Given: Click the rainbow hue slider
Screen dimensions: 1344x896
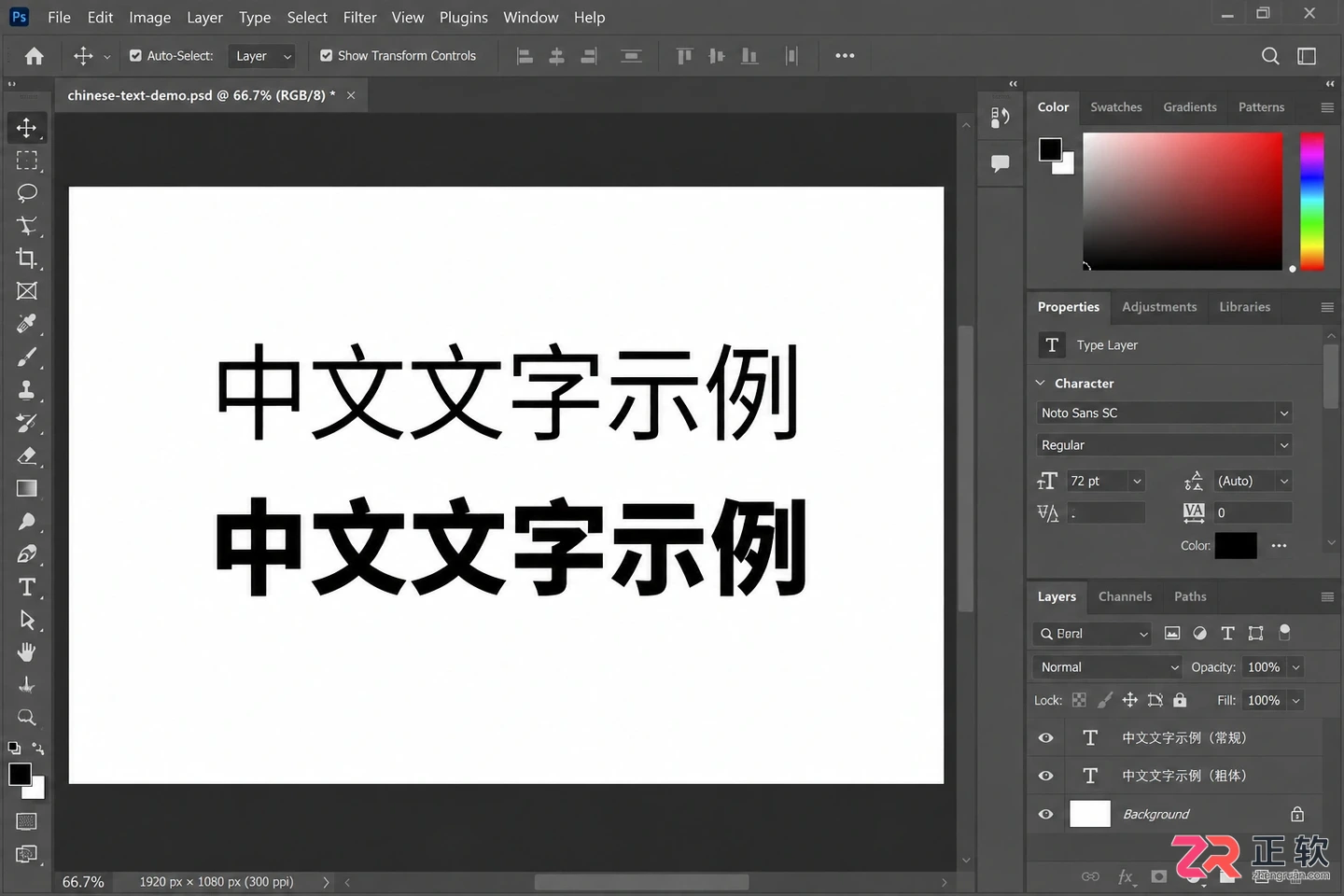Looking at the screenshot, I should coord(1312,202).
